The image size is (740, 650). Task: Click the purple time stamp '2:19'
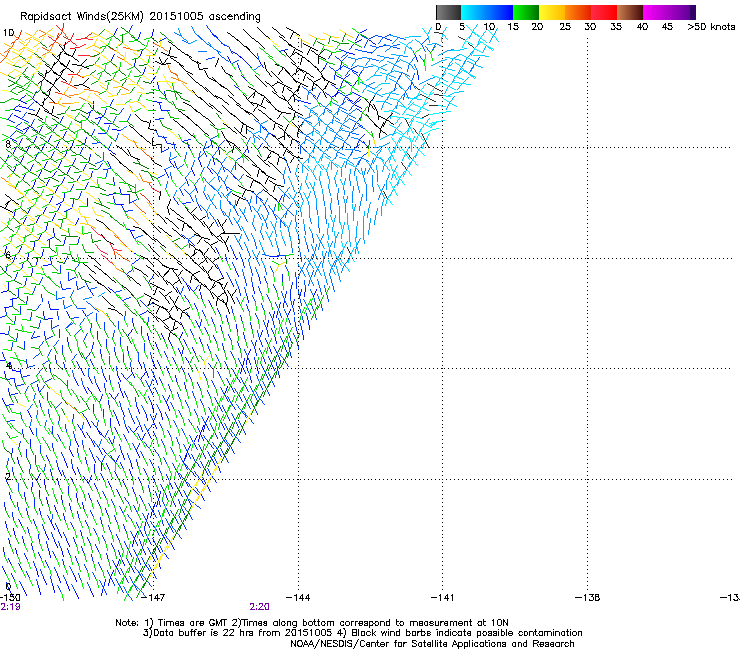[x=10, y=607]
